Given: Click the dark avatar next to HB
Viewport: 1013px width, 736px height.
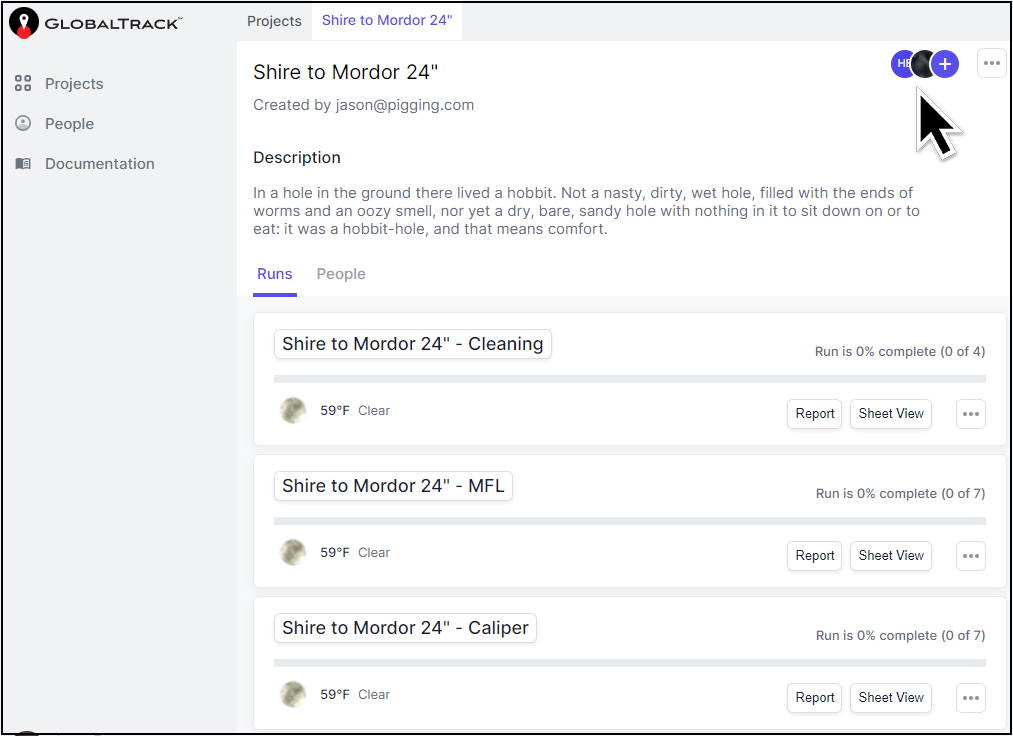Looking at the screenshot, I should coord(924,63).
